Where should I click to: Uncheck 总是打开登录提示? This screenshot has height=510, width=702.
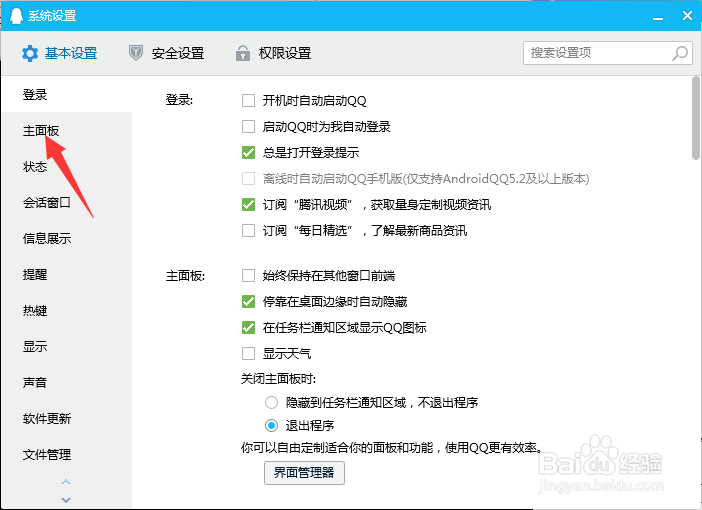tap(248, 152)
